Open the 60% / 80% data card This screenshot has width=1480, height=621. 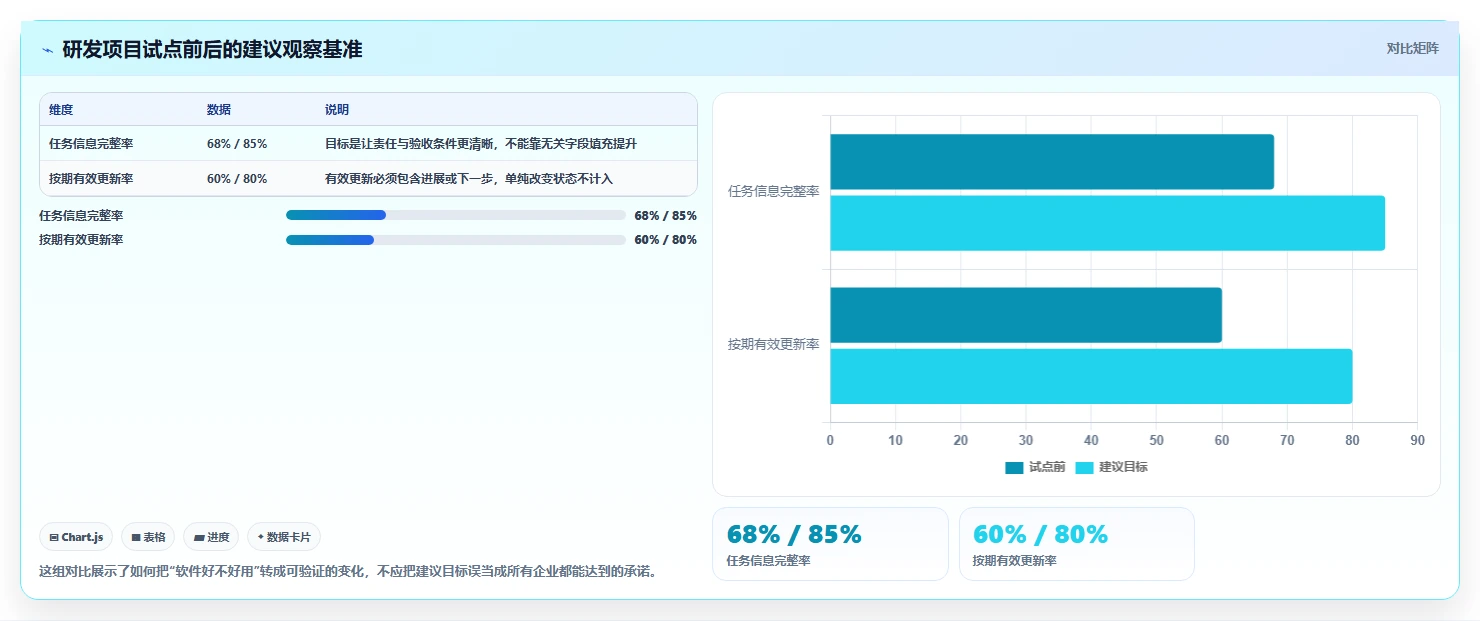[x=1077, y=544]
